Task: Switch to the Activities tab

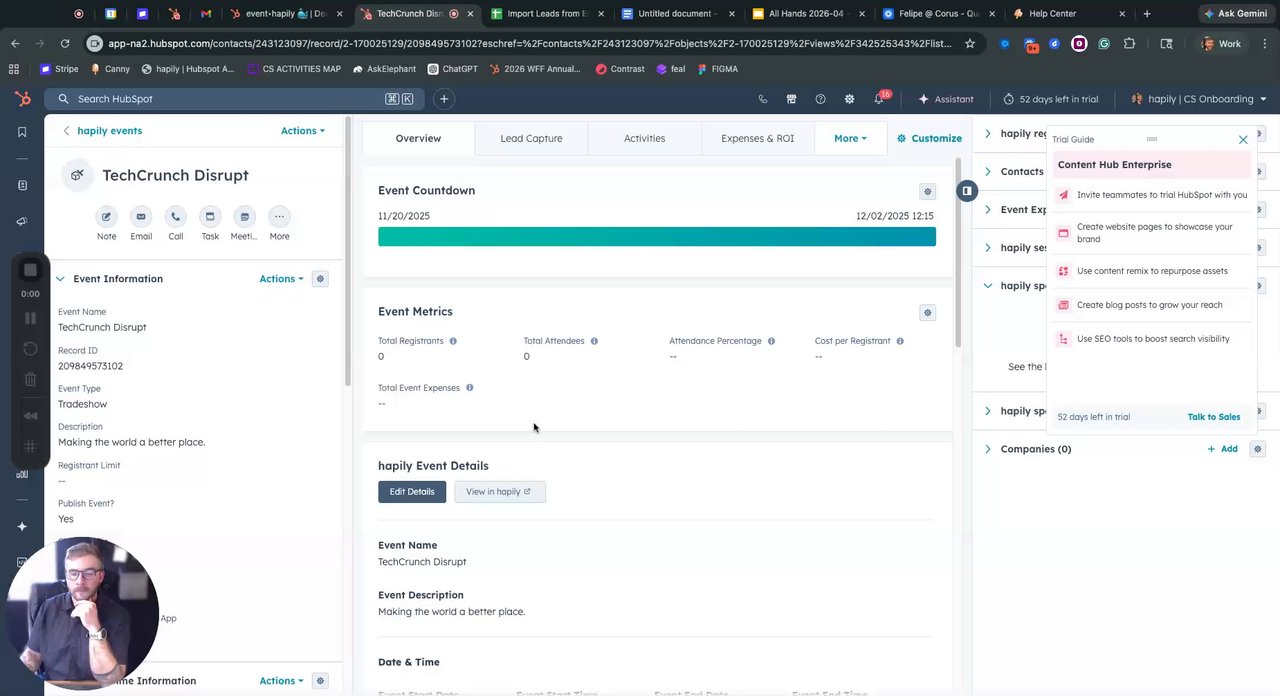Action: 644,138
